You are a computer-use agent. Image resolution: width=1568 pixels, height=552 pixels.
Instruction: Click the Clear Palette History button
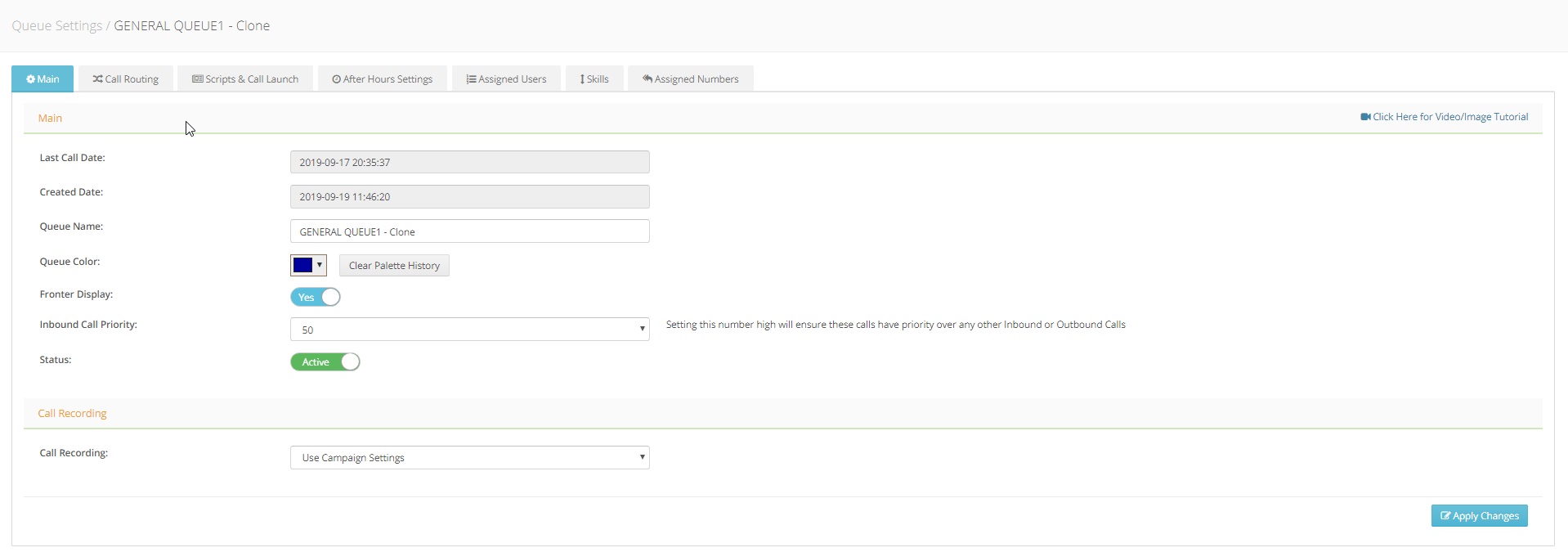pyautogui.click(x=394, y=266)
